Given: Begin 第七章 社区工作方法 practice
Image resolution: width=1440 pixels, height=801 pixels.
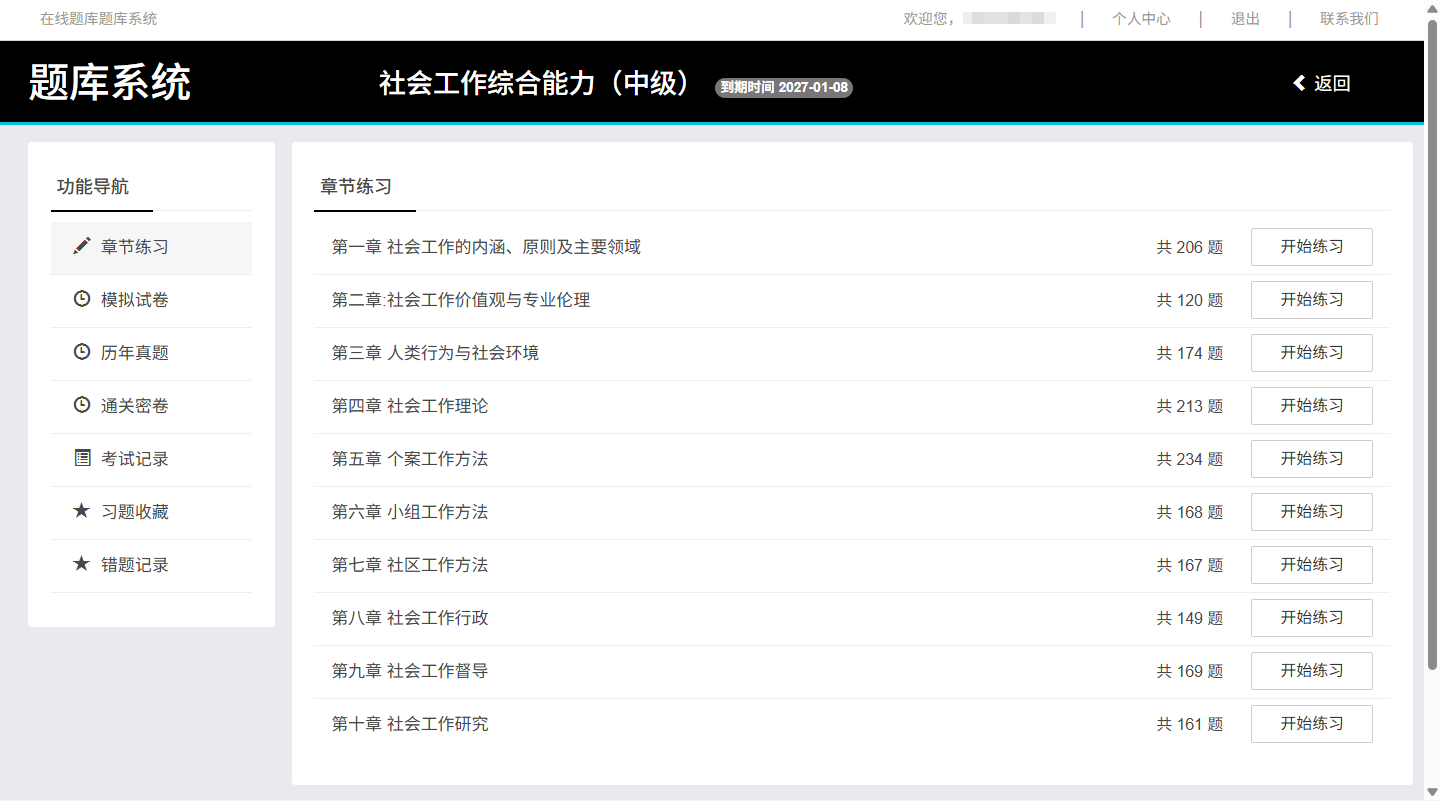Looking at the screenshot, I should 1311,565.
